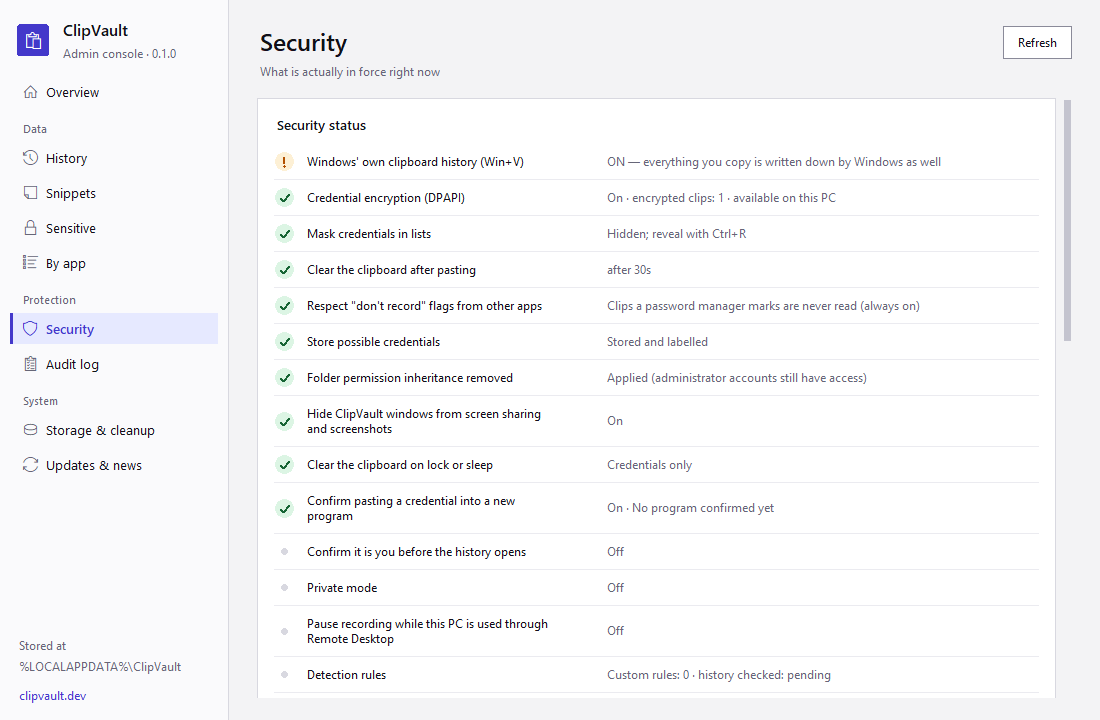Open the Audit log page
This screenshot has width=1100, height=720.
[114, 364]
